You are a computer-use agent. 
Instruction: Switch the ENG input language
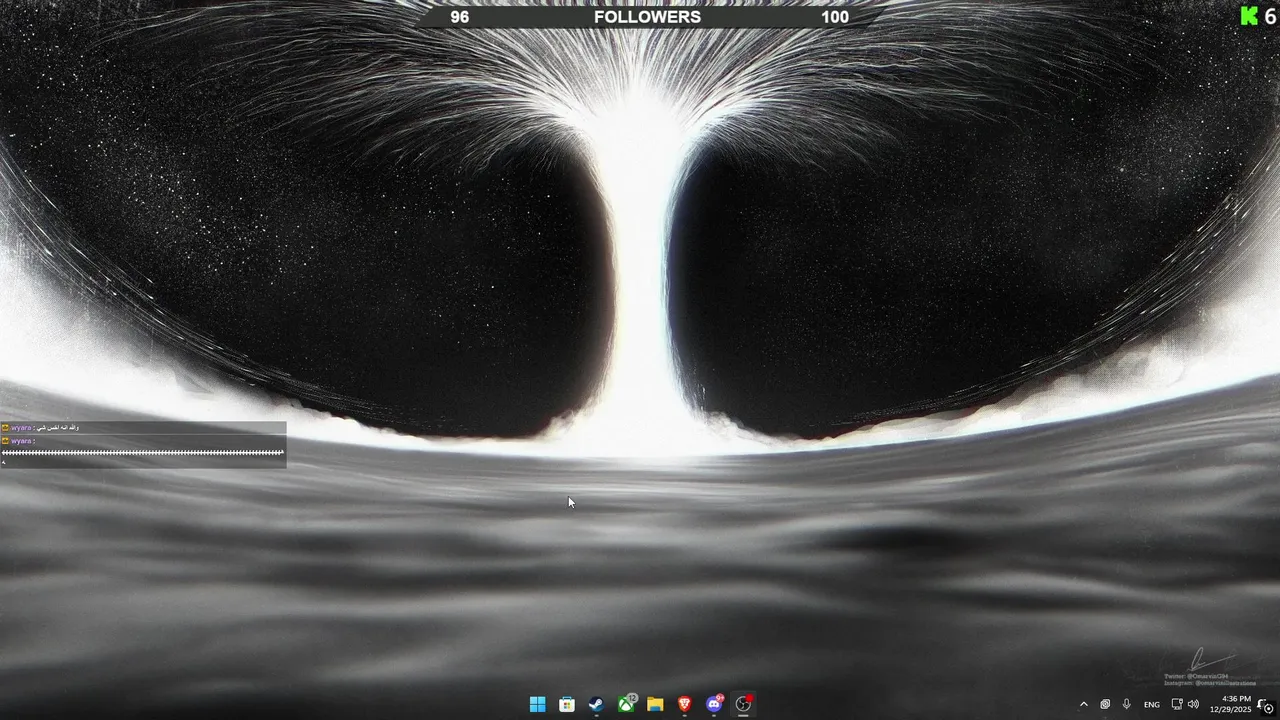pyautogui.click(x=1152, y=704)
